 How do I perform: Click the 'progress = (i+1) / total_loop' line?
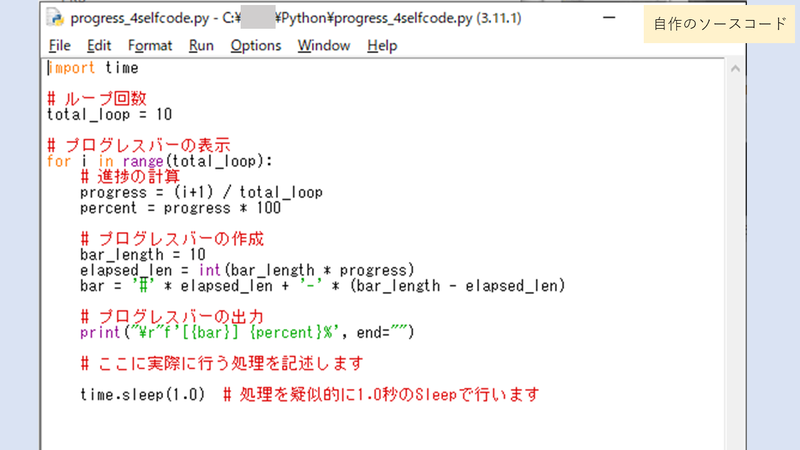[x=202, y=192]
